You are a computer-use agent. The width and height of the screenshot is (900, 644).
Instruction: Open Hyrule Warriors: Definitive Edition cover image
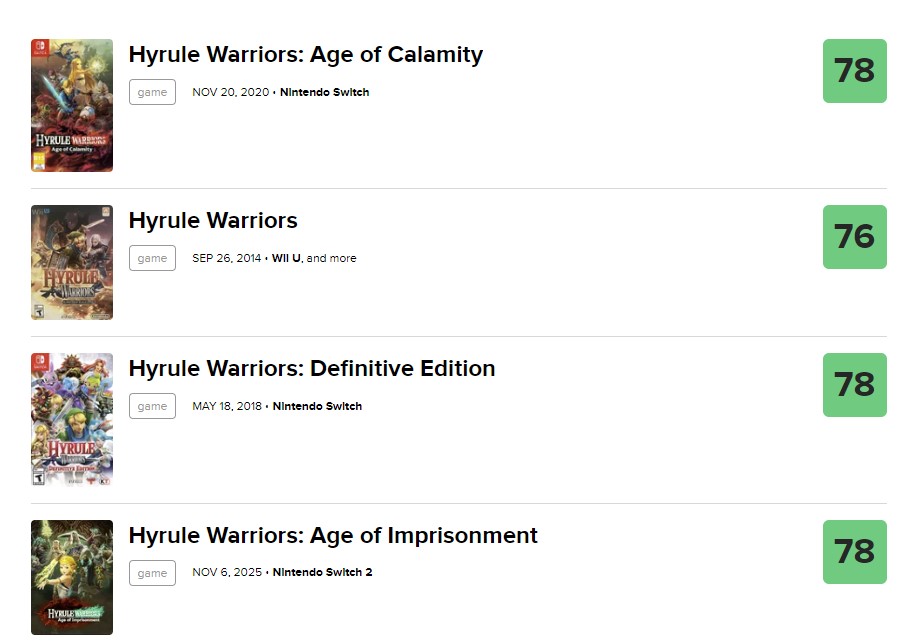click(72, 419)
